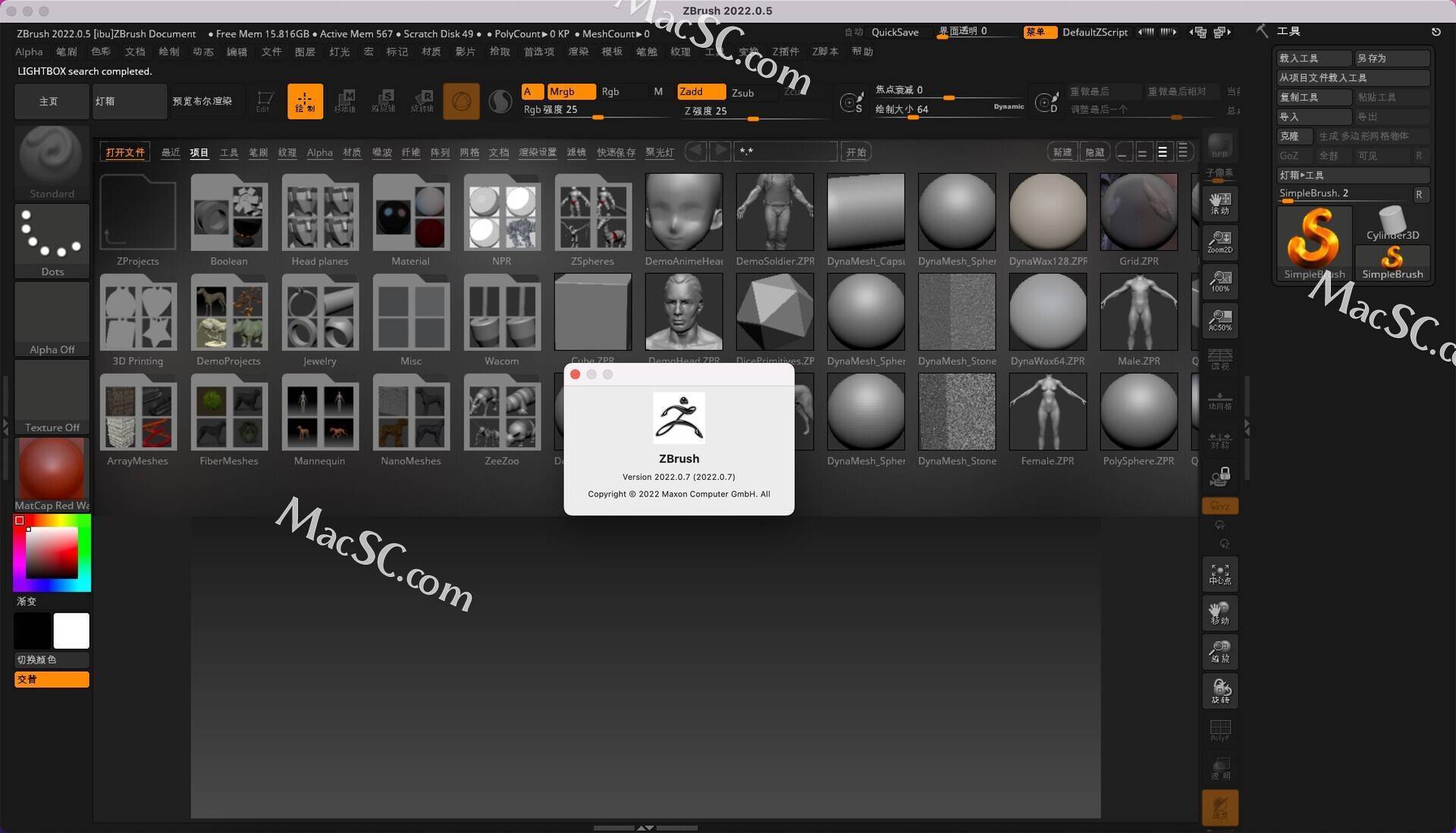Click the 克隆 clone button

tap(1295, 136)
